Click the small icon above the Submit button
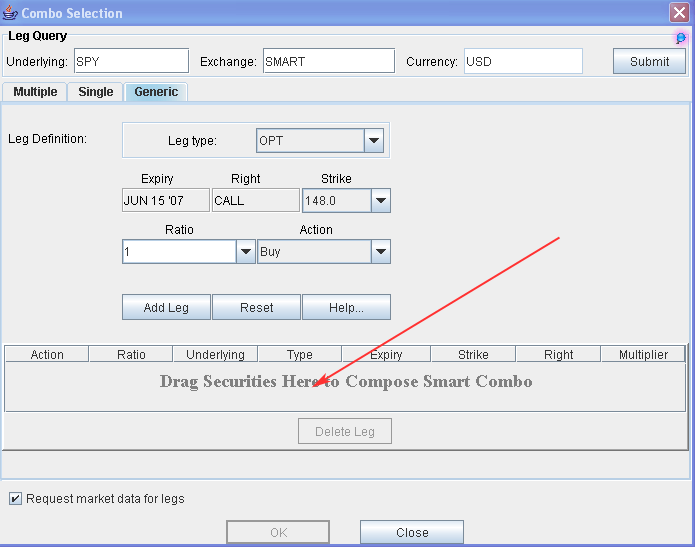695x547 pixels. click(x=681, y=38)
